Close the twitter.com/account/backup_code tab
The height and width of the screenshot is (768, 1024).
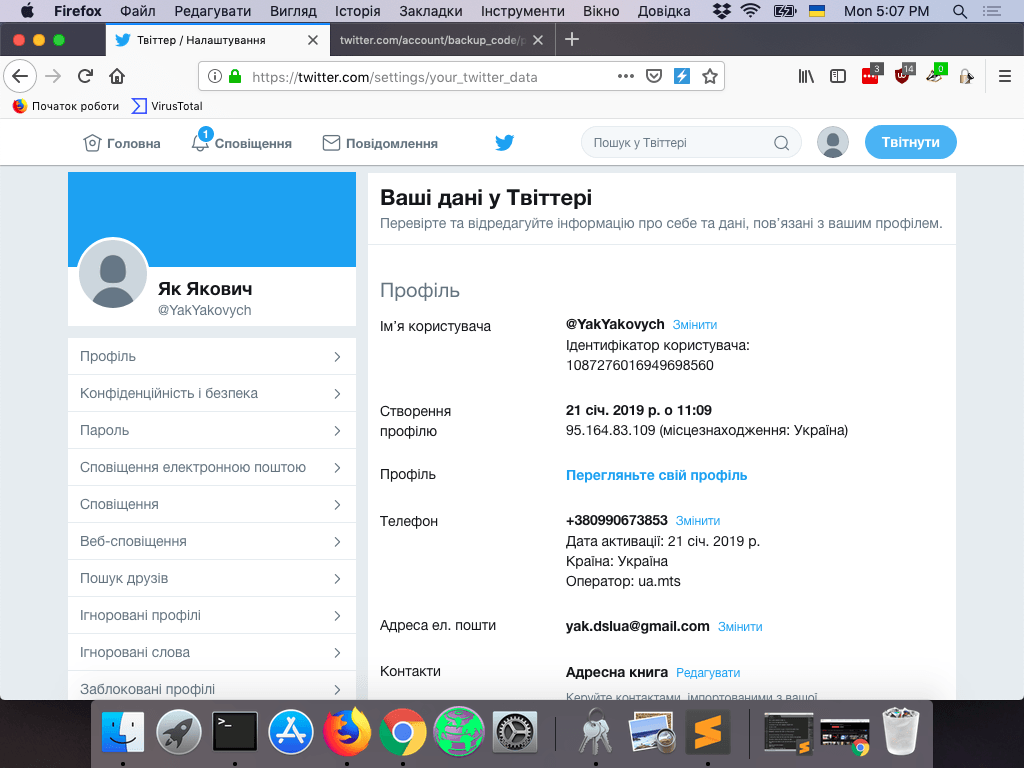pos(537,40)
